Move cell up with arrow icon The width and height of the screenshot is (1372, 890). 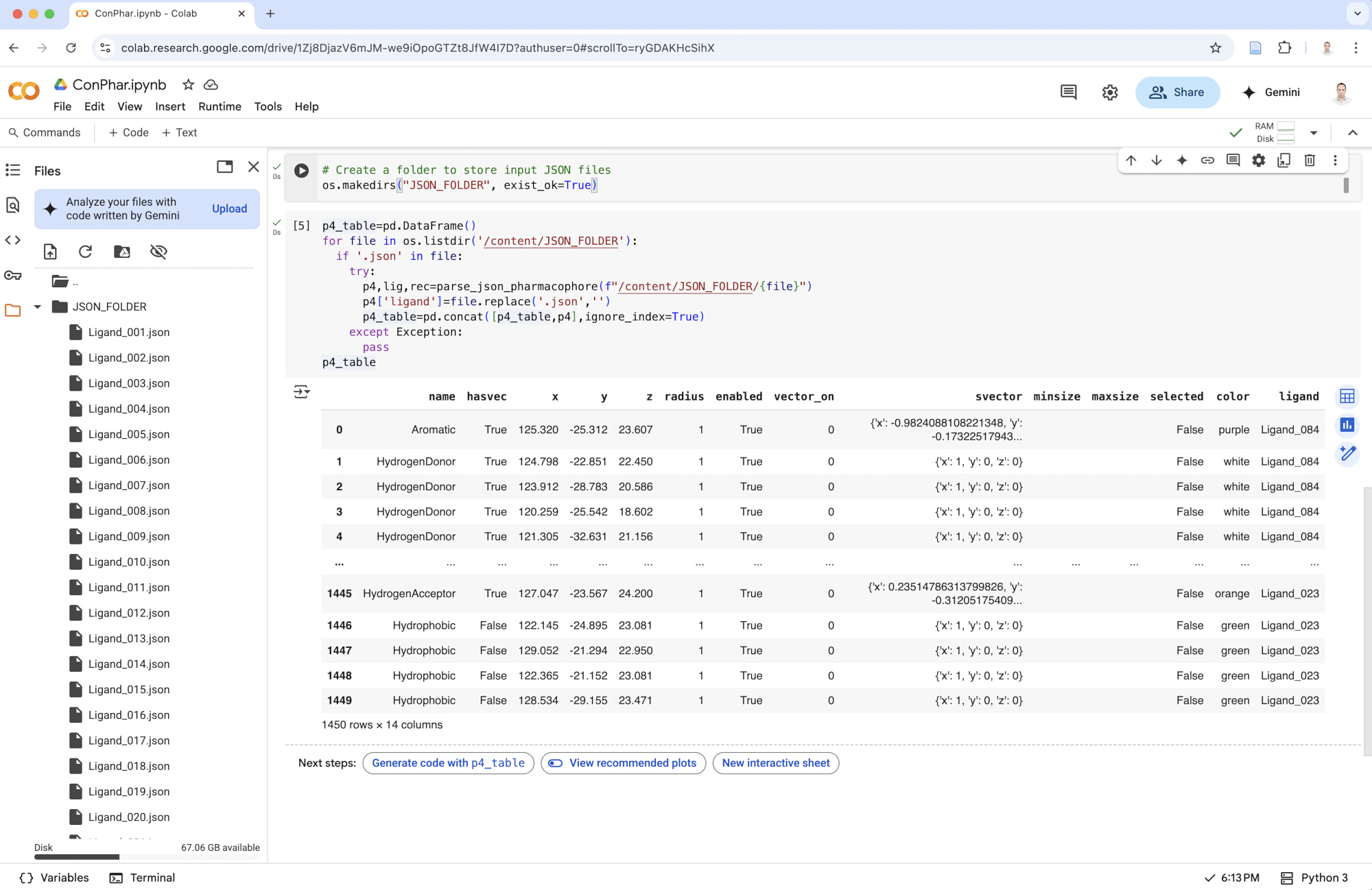coord(1131,160)
